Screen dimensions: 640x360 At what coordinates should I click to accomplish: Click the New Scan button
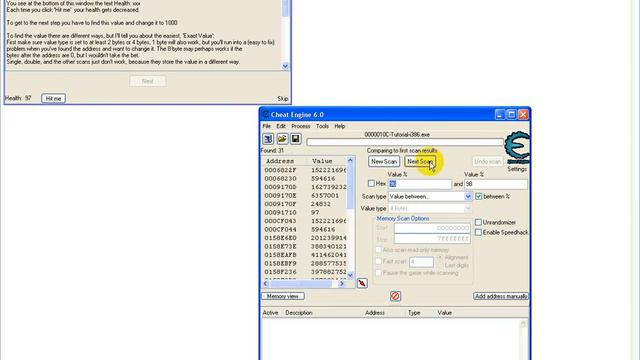tap(384, 161)
